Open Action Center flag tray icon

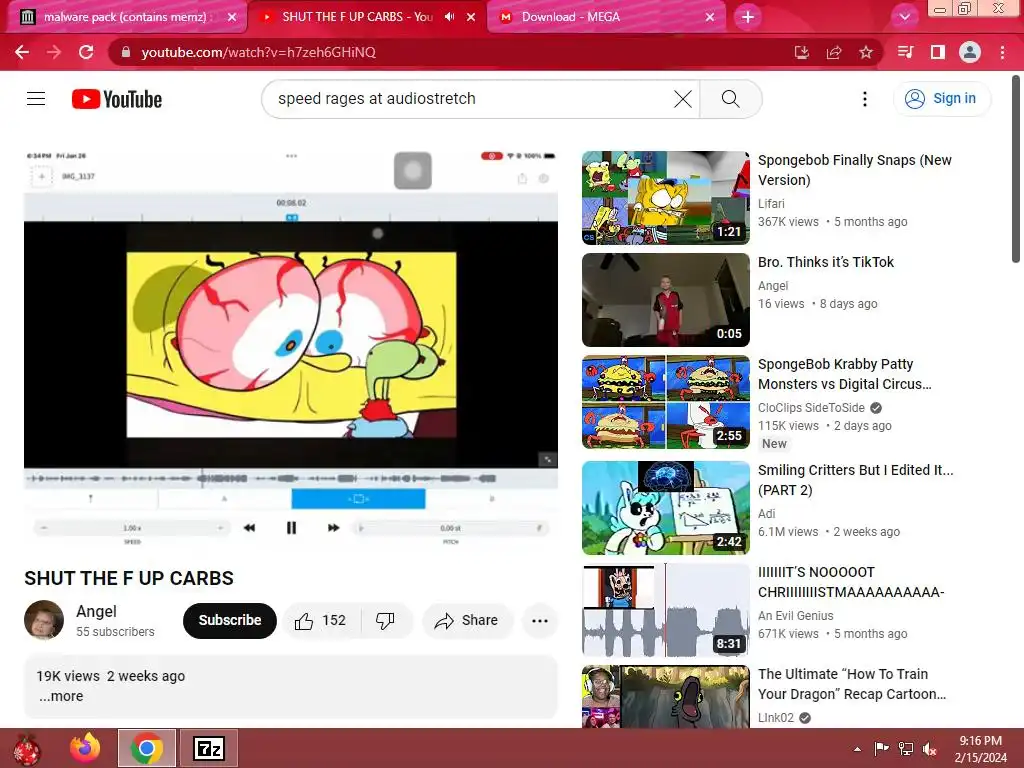pyautogui.click(x=882, y=749)
